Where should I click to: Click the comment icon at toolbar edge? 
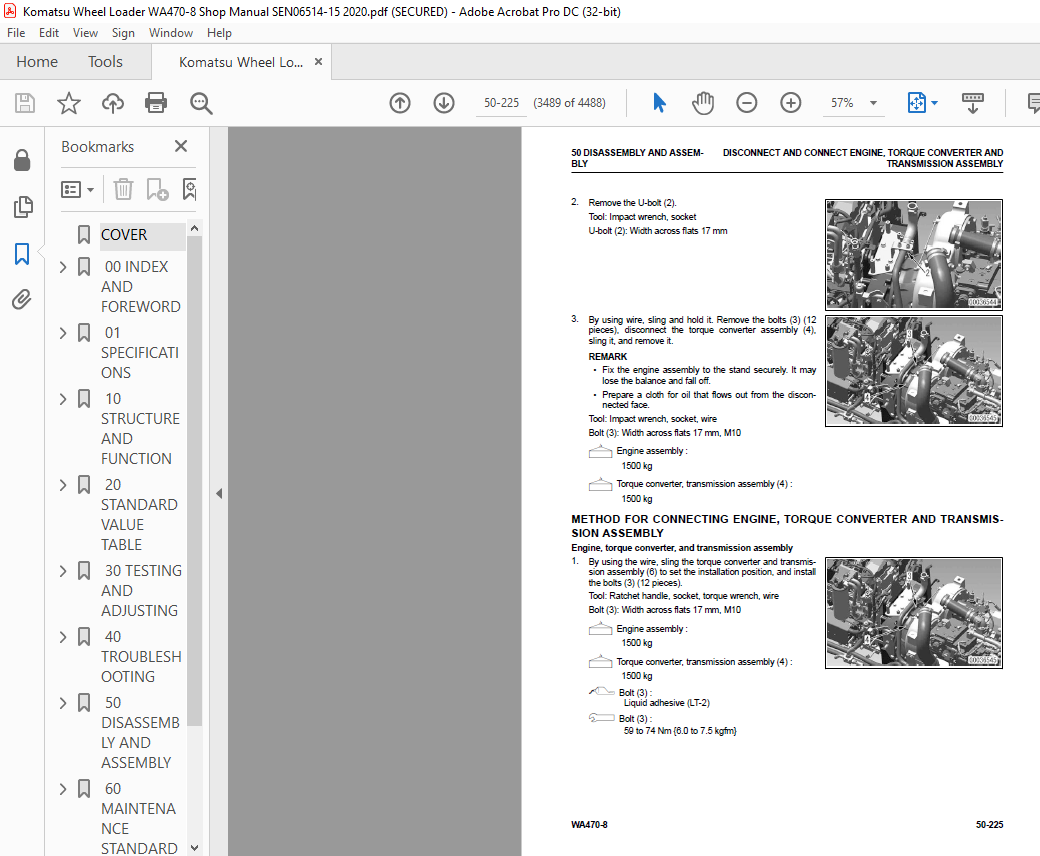[x=1033, y=103]
